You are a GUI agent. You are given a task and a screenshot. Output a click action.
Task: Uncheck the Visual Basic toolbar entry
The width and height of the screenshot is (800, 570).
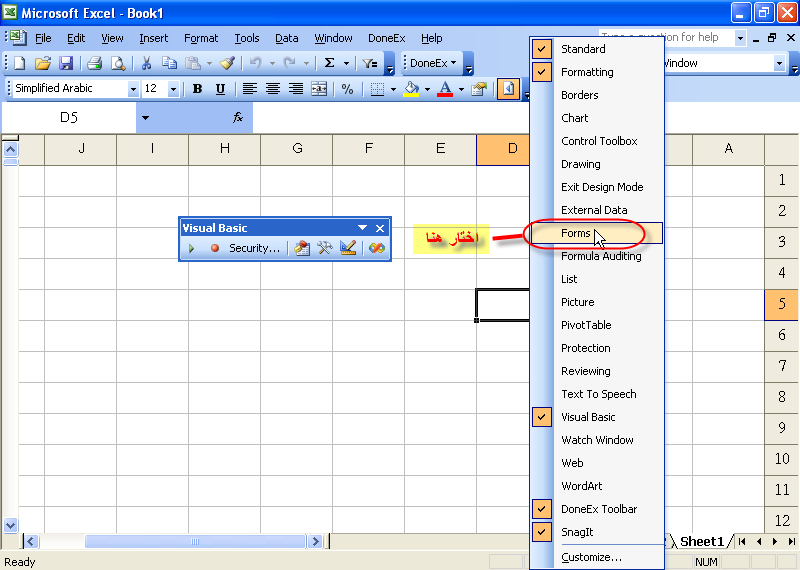tap(597, 417)
